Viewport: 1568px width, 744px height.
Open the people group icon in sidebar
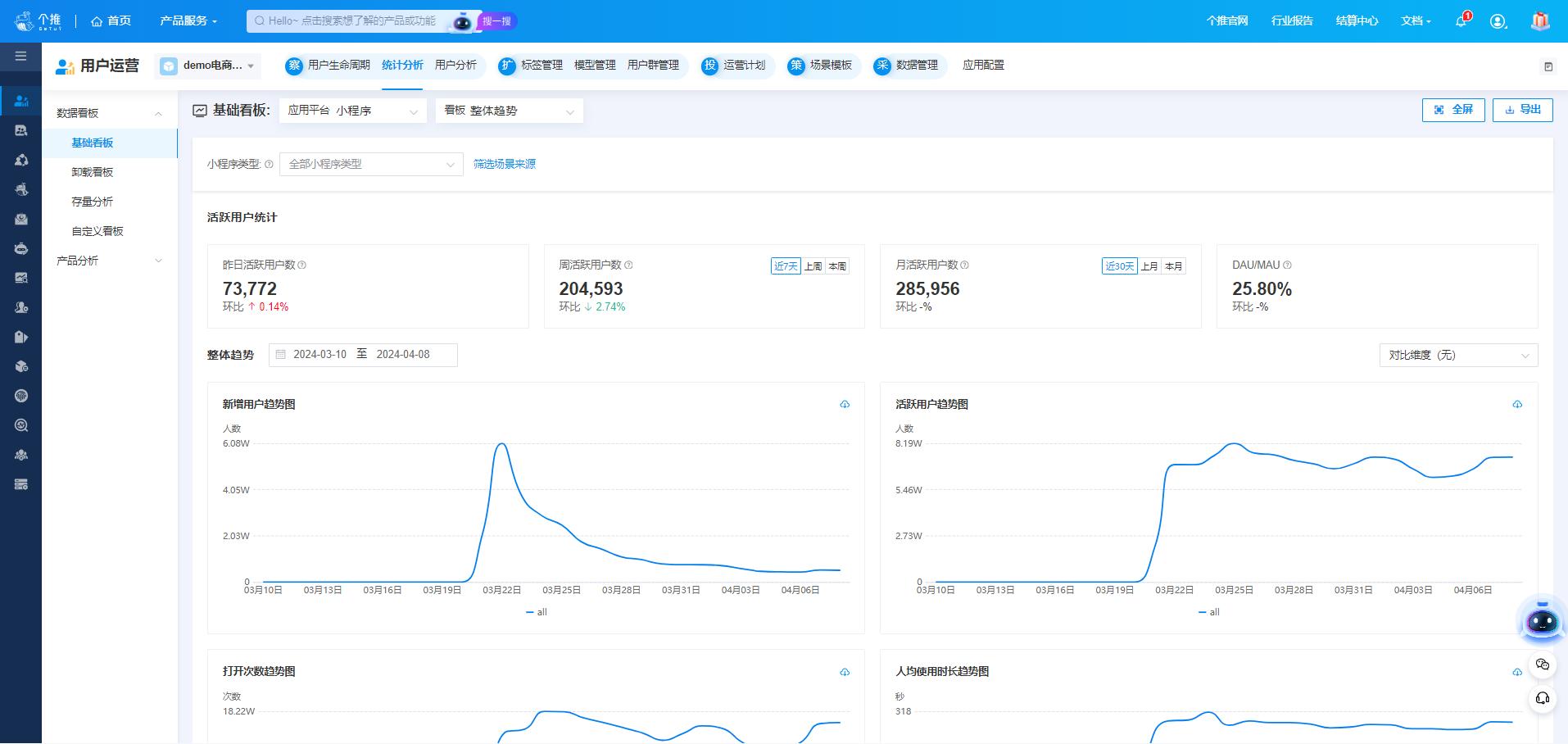coord(21,455)
